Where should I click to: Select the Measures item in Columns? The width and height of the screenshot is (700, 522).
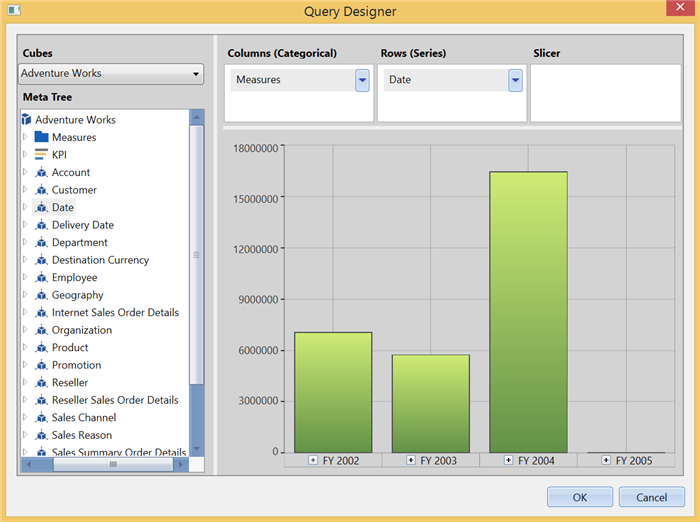293,80
